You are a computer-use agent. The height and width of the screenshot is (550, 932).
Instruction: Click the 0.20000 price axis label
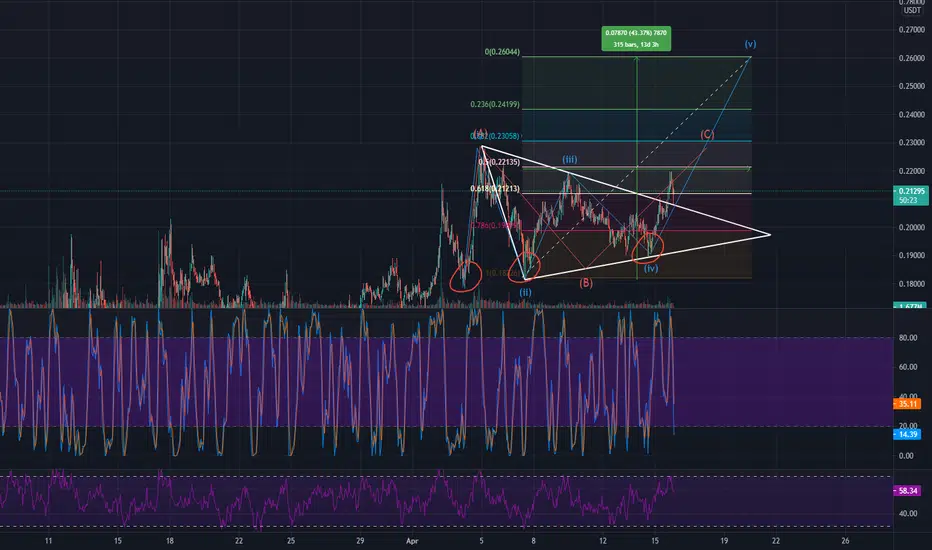point(912,228)
